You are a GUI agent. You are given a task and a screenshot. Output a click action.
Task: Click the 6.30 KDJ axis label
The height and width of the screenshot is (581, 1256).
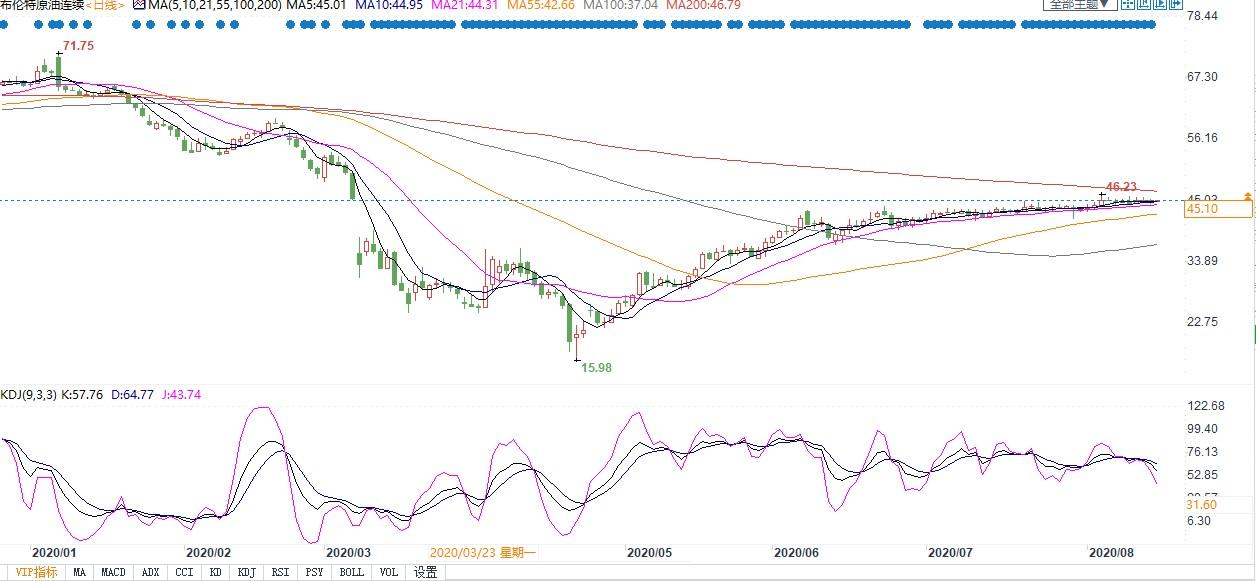[x=1198, y=521]
